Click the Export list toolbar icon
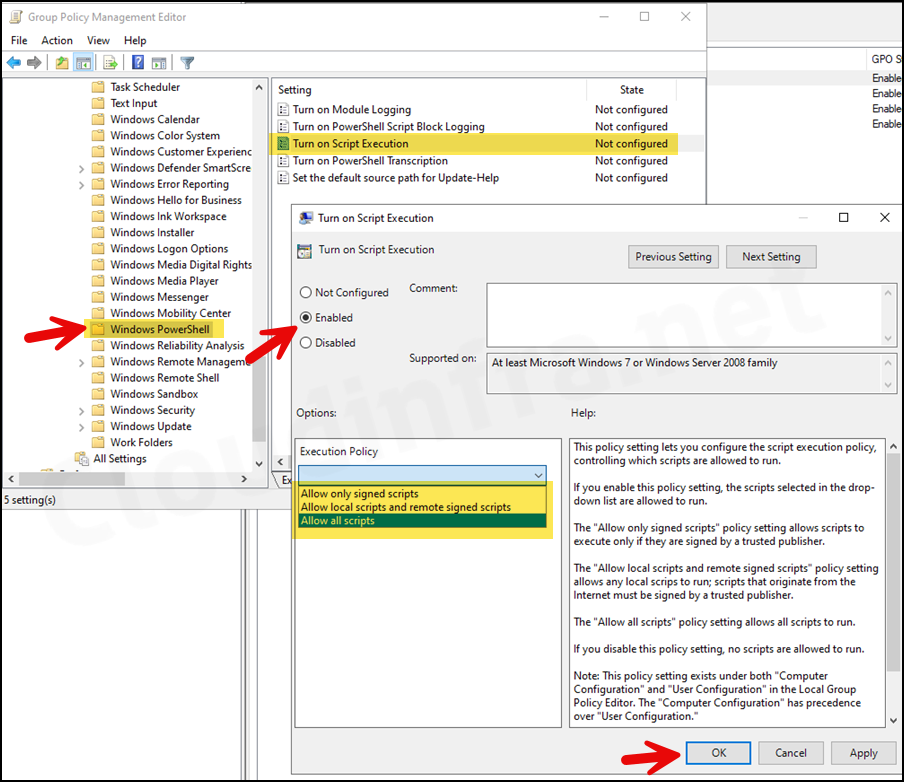 click(x=110, y=62)
